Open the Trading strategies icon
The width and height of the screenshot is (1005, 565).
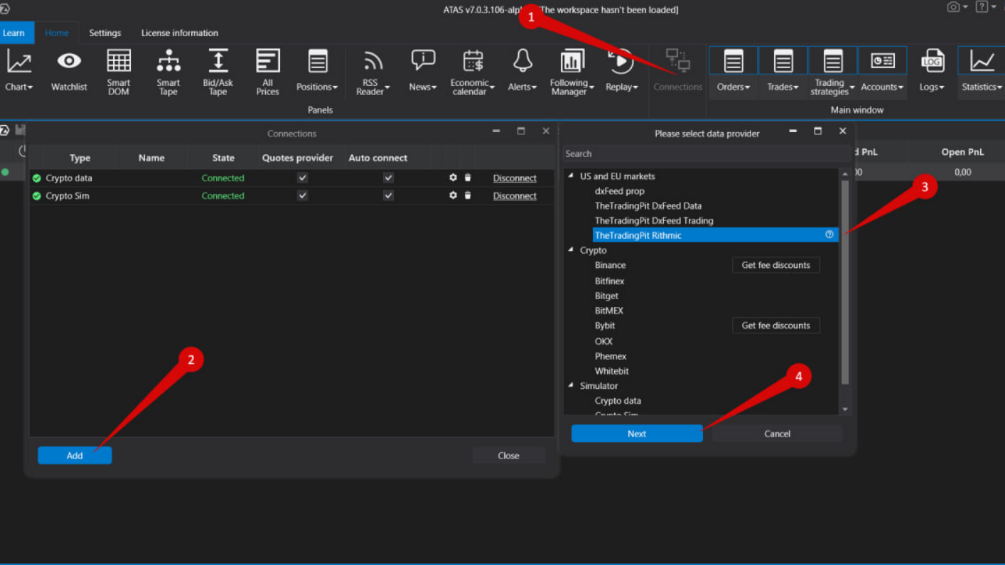(833, 61)
